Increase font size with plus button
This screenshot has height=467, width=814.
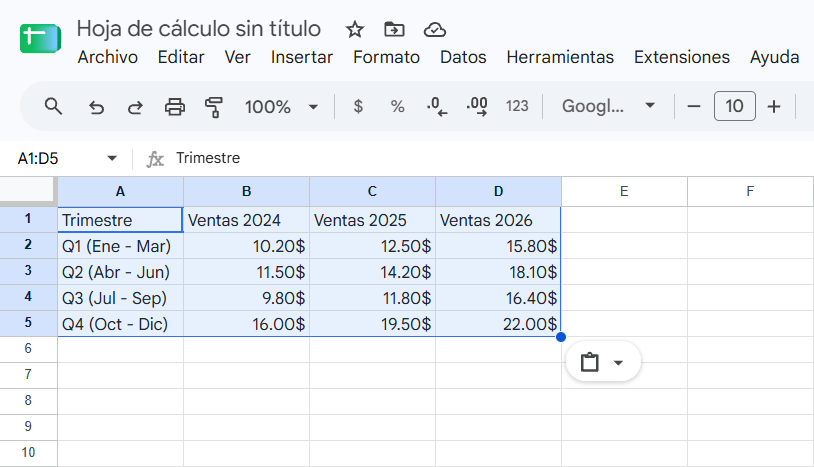tap(774, 106)
